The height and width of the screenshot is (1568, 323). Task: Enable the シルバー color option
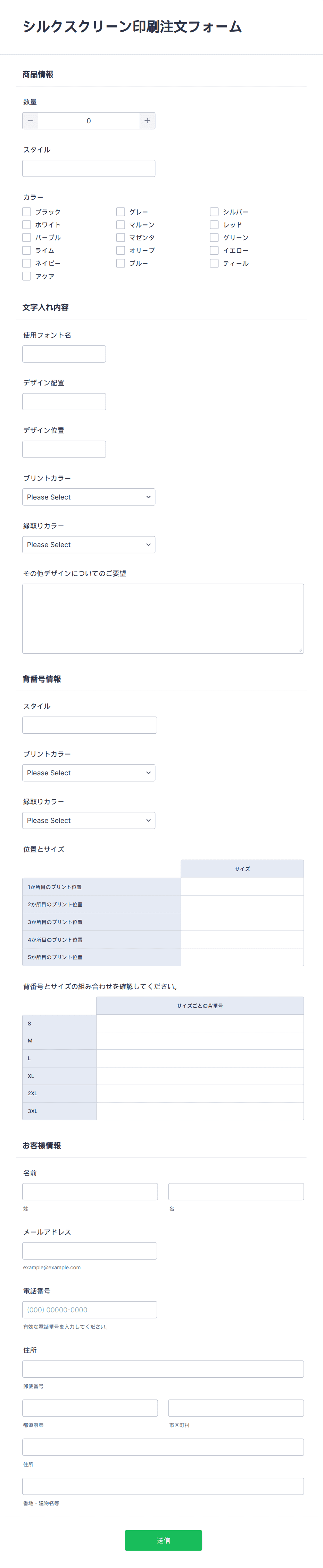[x=214, y=212]
